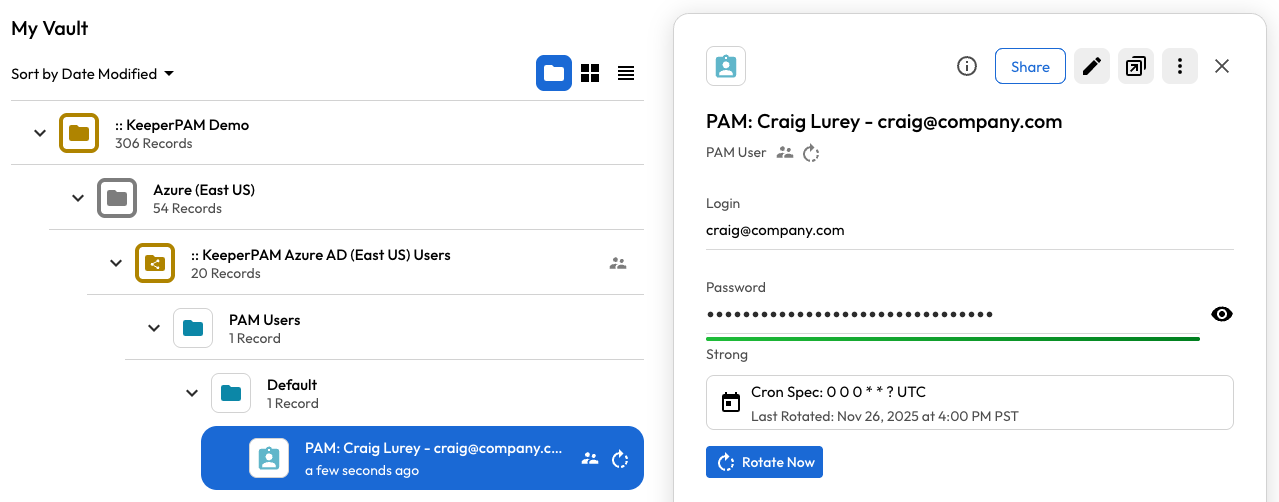Click the PAM User record type icon

pyautogui.click(x=726, y=66)
